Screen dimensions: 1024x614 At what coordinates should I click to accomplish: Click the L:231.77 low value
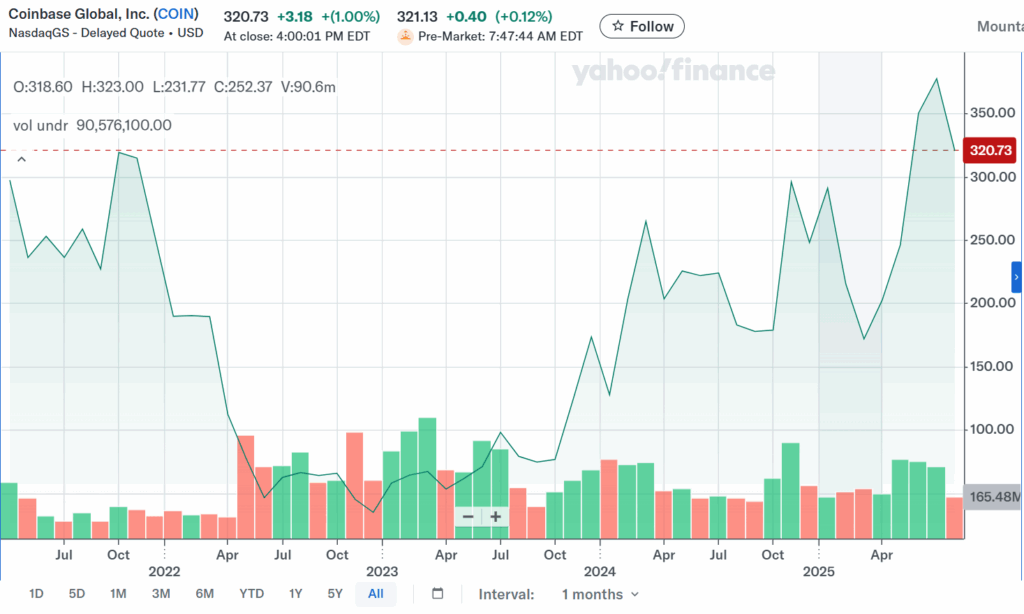[x=179, y=87]
